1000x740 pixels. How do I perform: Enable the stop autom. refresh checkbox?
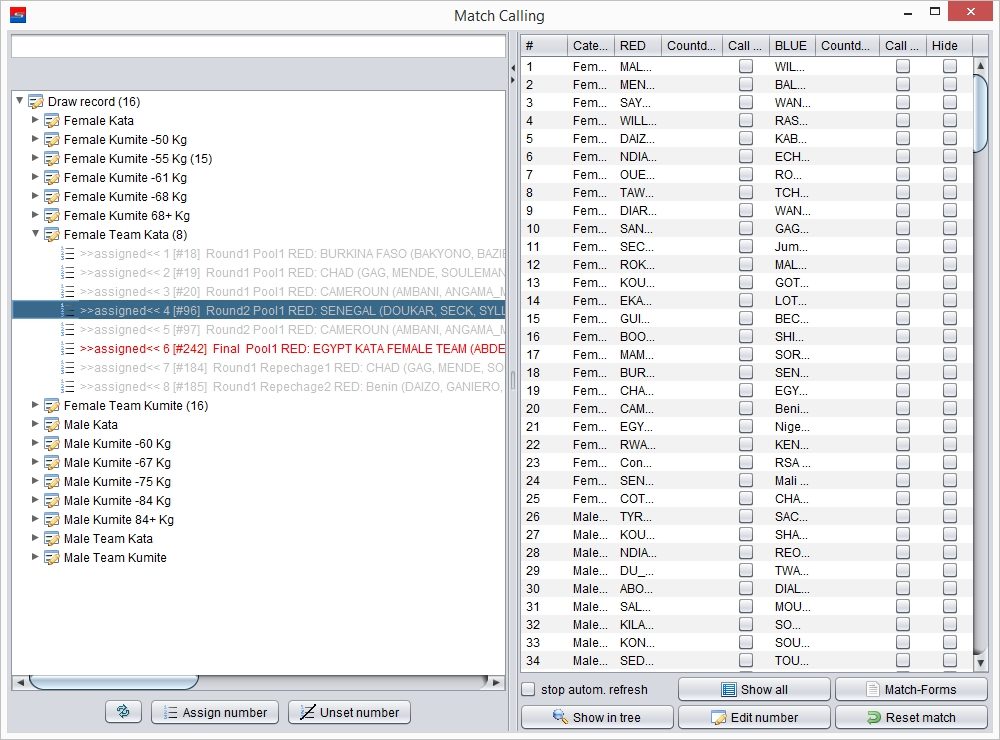click(x=528, y=689)
